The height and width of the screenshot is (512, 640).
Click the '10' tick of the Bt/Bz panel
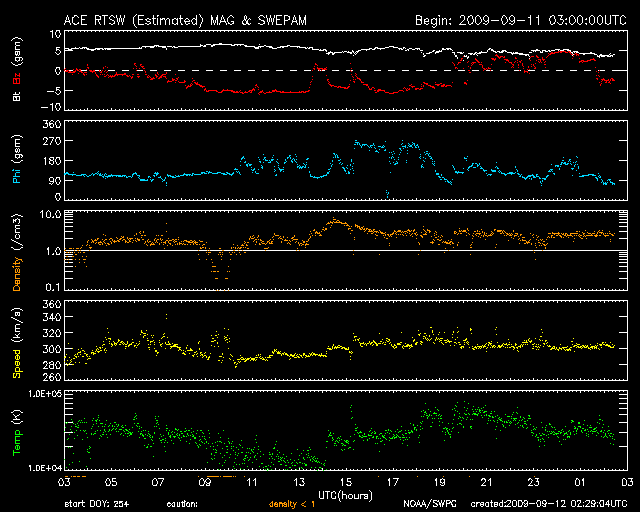(x=56, y=34)
